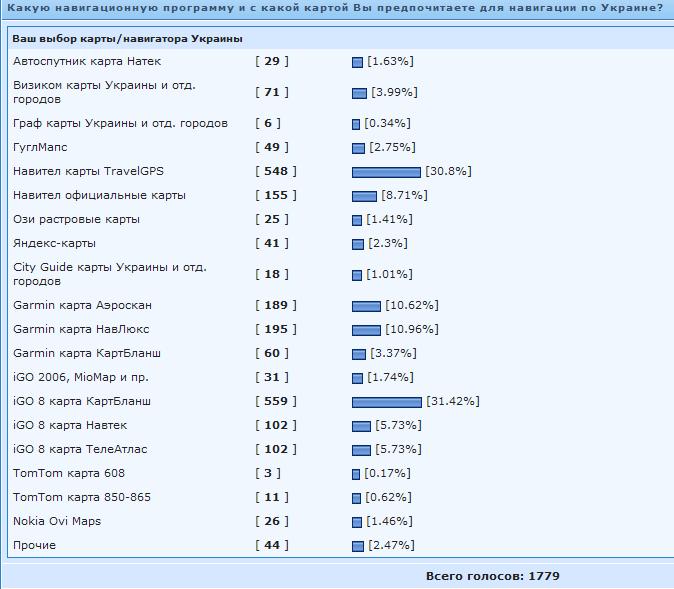Image resolution: width=674 pixels, height=589 pixels.
Task: Click the 'Ваш выбор карты/навигатора Украины' header
Action: pos(127,38)
